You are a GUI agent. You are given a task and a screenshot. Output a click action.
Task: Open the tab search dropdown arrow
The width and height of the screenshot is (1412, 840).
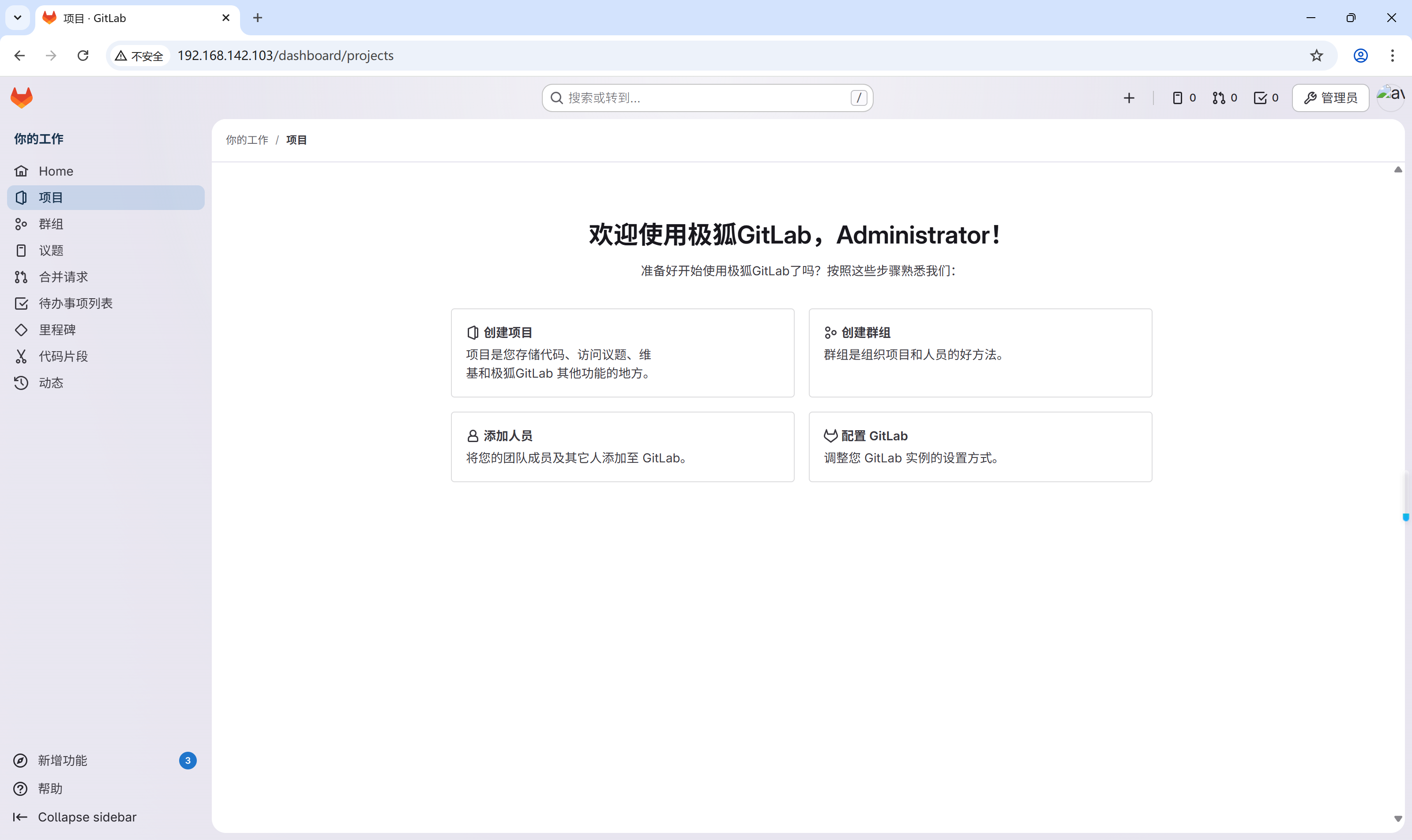(x=18, y=18)
